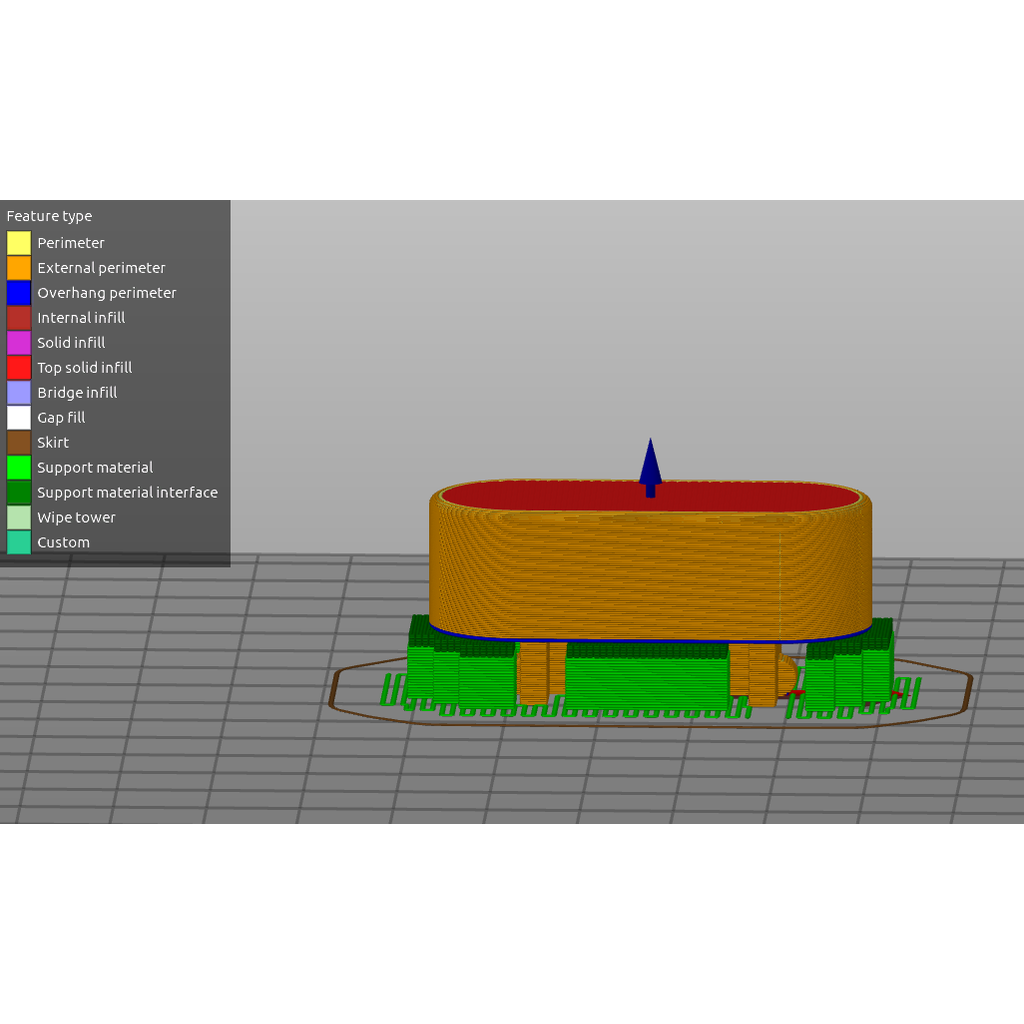Click the Internal infill legend swatch

19,318
